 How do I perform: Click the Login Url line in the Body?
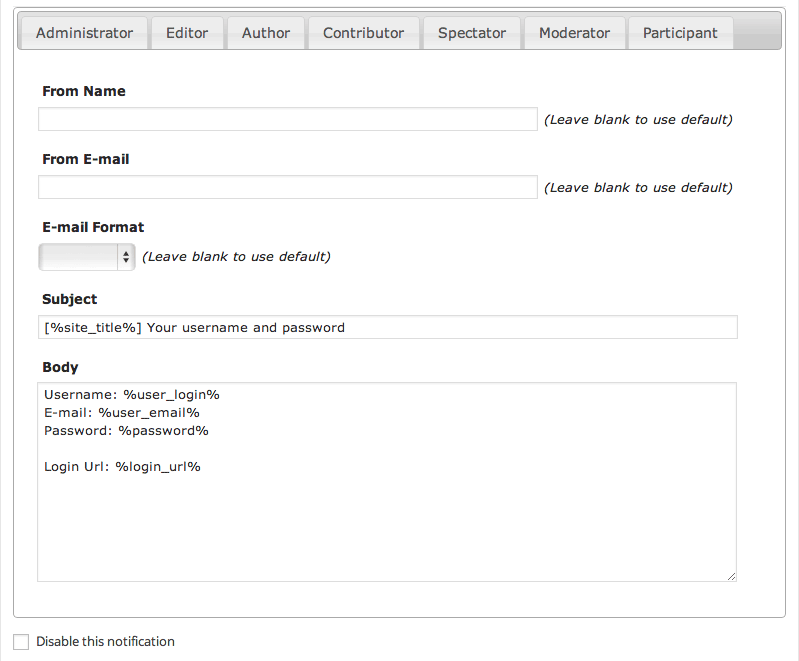tap(122, 467)
